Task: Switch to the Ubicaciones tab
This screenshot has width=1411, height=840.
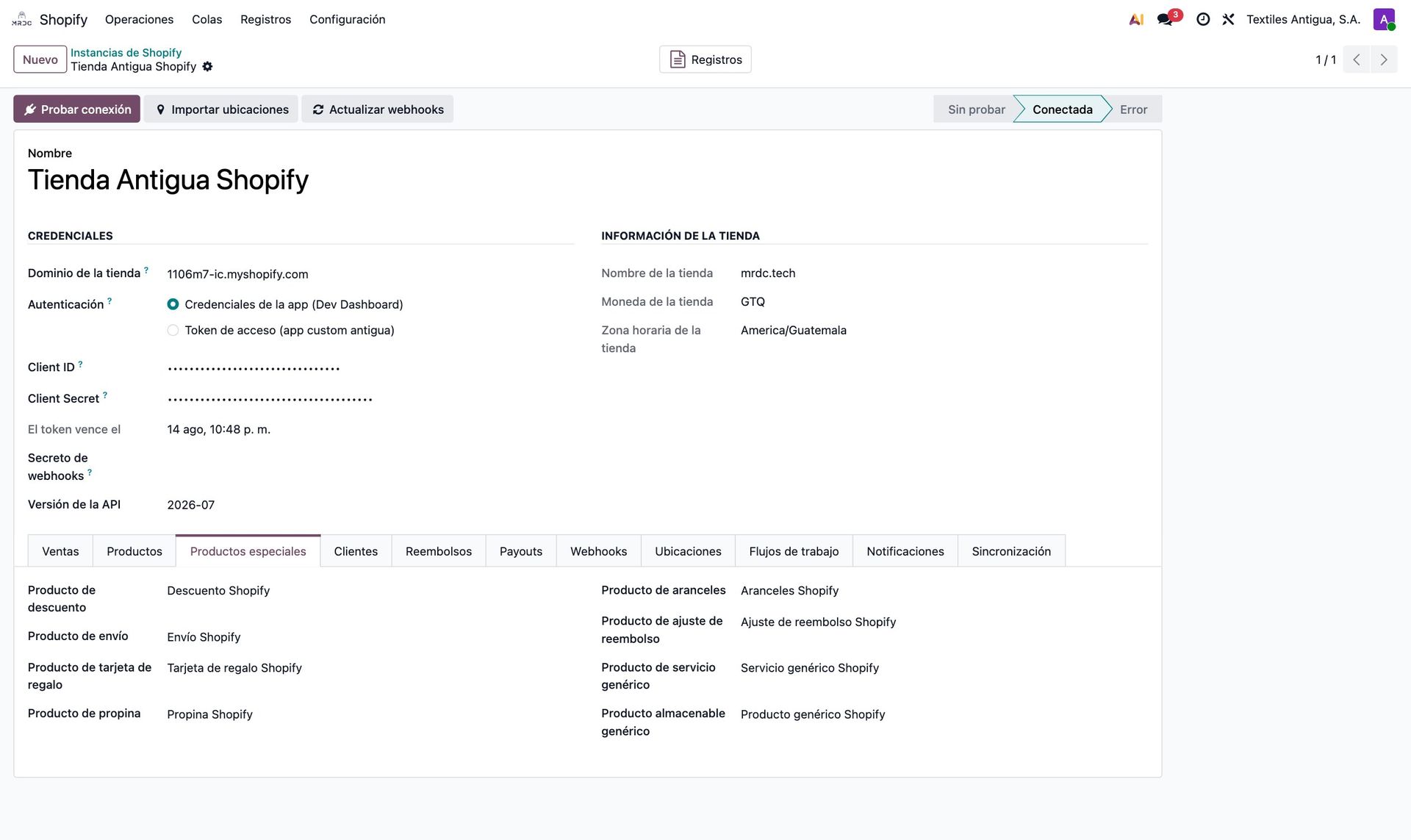Action: pyautogui.click(x=688, y=551)
